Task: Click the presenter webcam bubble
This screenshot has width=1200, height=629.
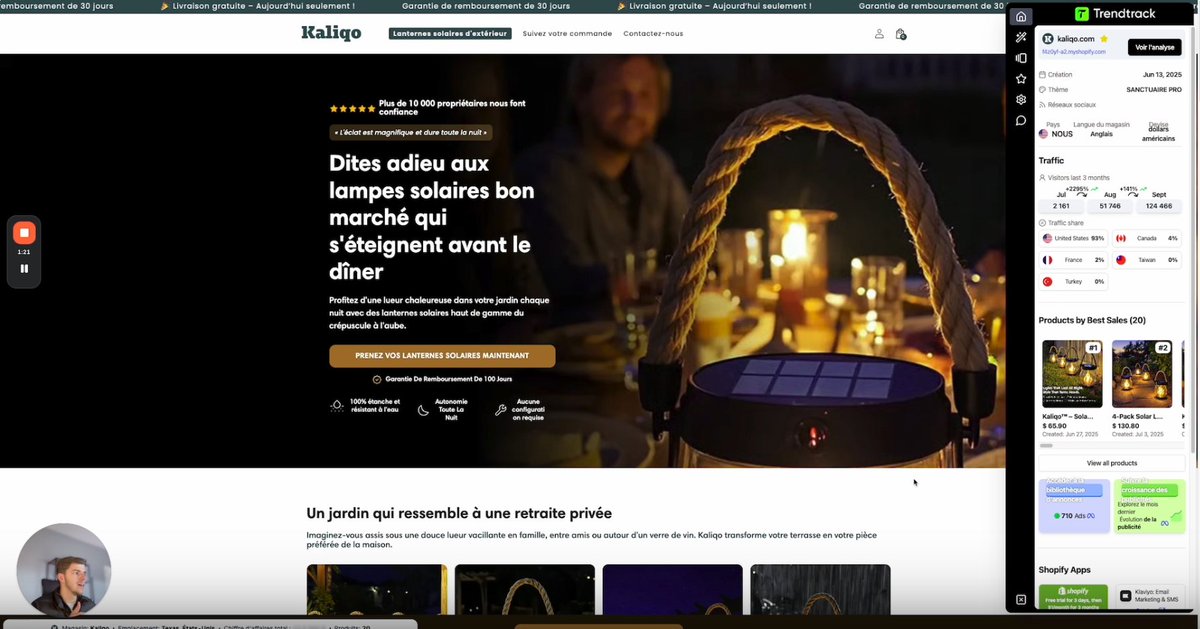Action: point(64,570)
